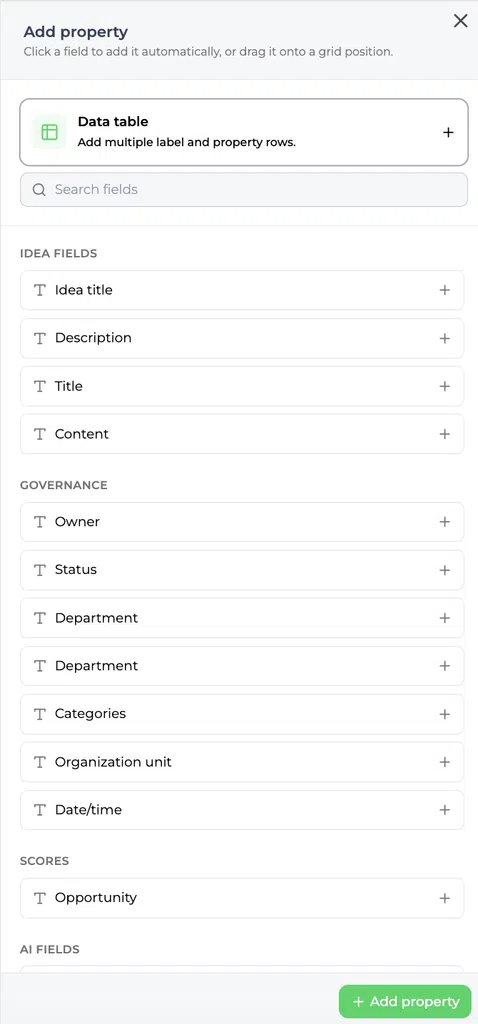
Task: Click the green Add property button
Action: [x=405, y=1001]
